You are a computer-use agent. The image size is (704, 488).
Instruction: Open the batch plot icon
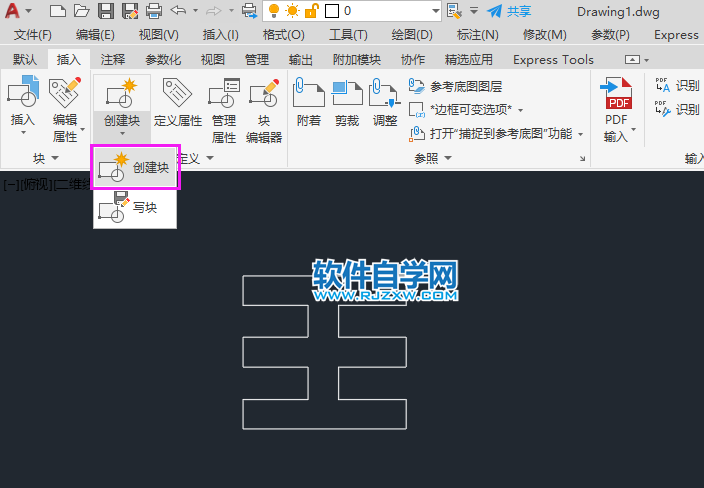(249, 11)
